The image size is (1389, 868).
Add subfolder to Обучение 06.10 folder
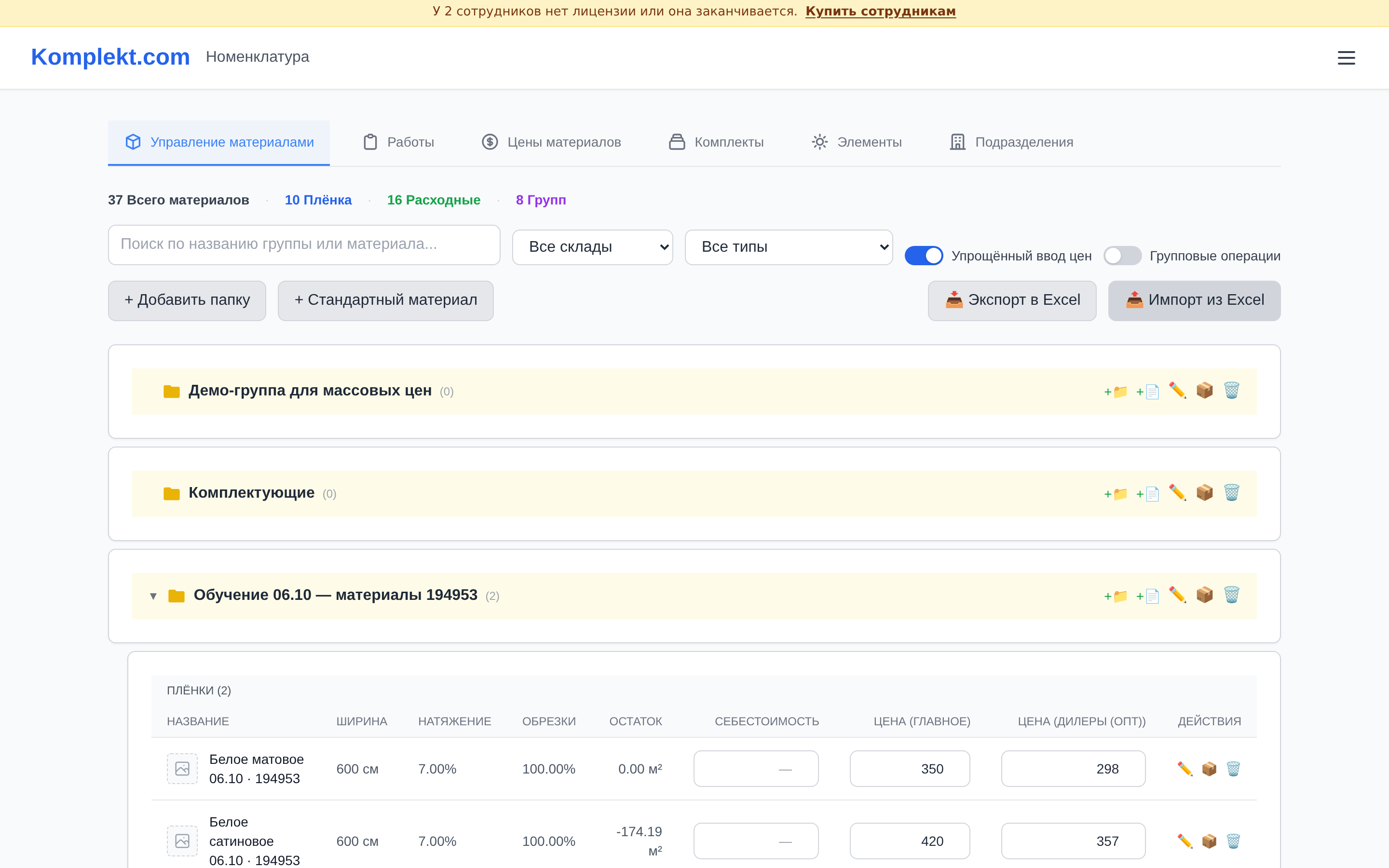(x=1116, y=596)
